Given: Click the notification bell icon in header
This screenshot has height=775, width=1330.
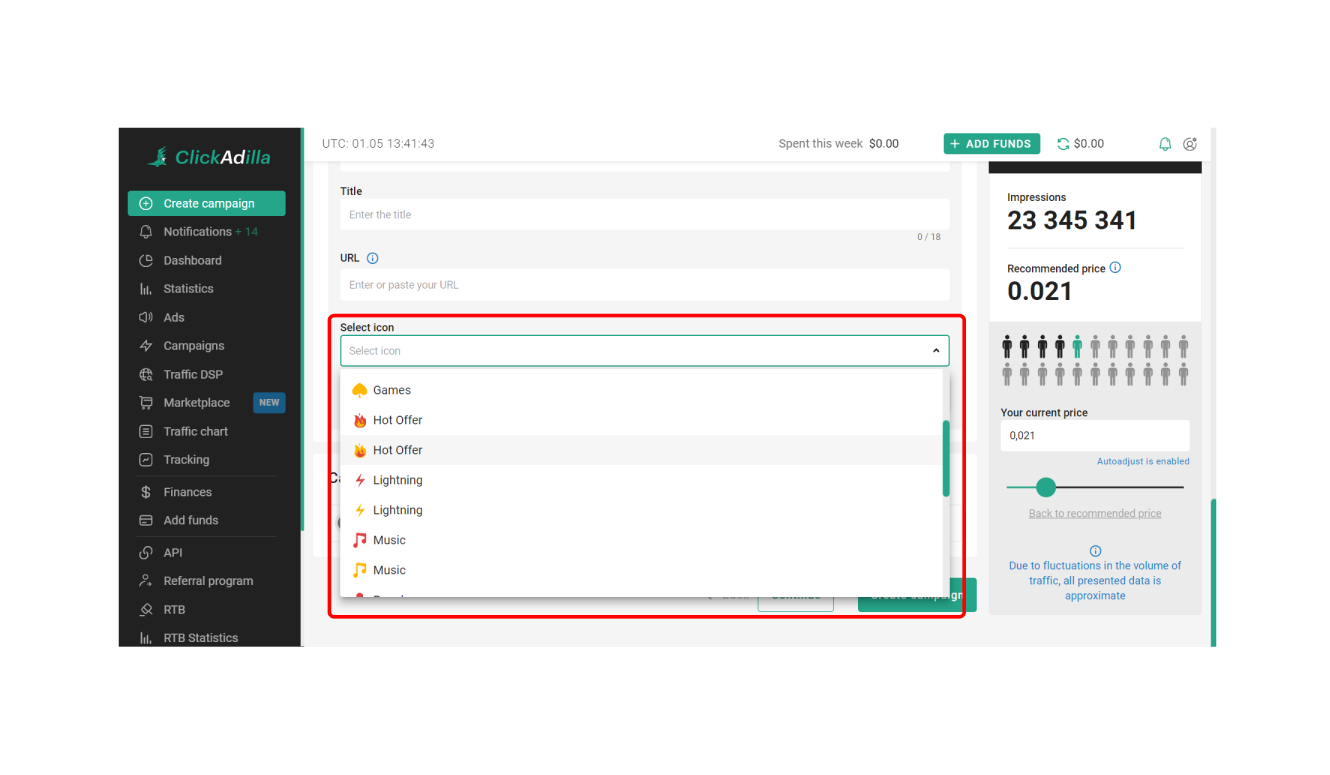Looking at the screenshot, I should [1165, 144].
